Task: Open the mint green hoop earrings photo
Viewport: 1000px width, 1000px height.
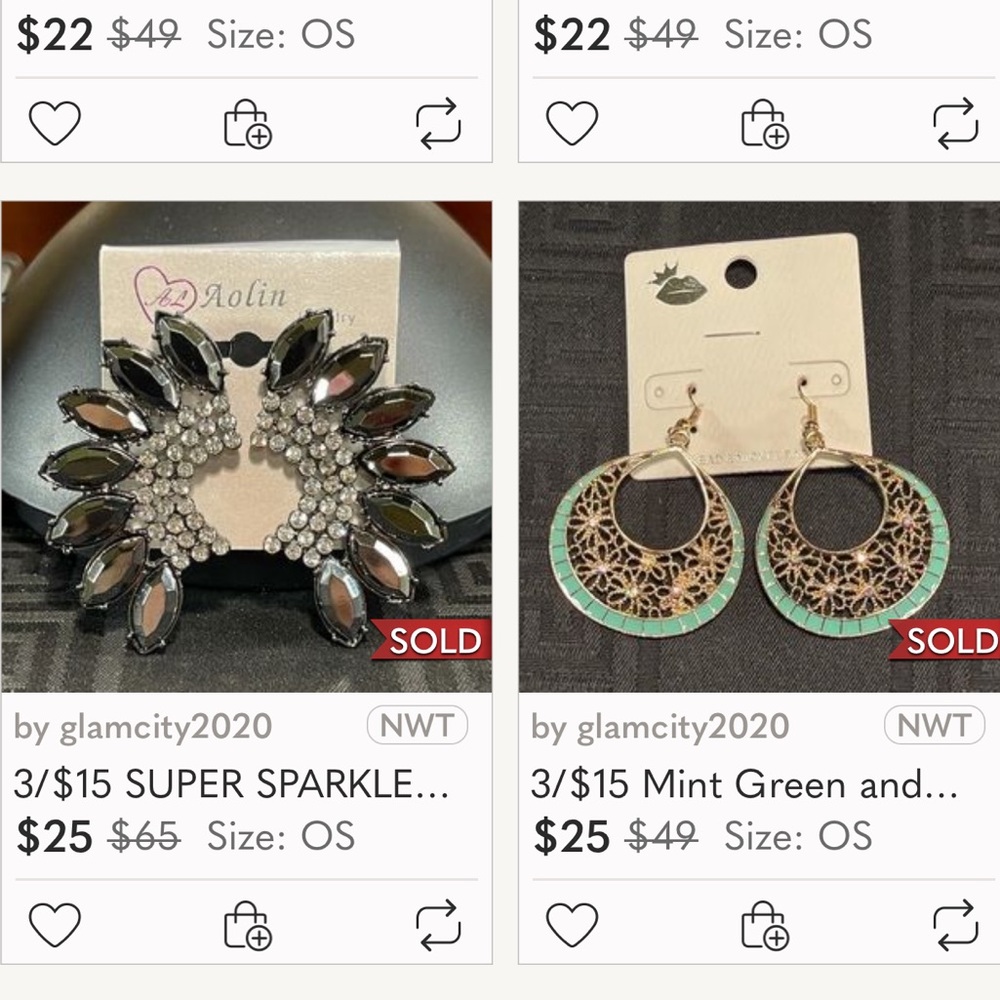Action: (x=759, y=446)
